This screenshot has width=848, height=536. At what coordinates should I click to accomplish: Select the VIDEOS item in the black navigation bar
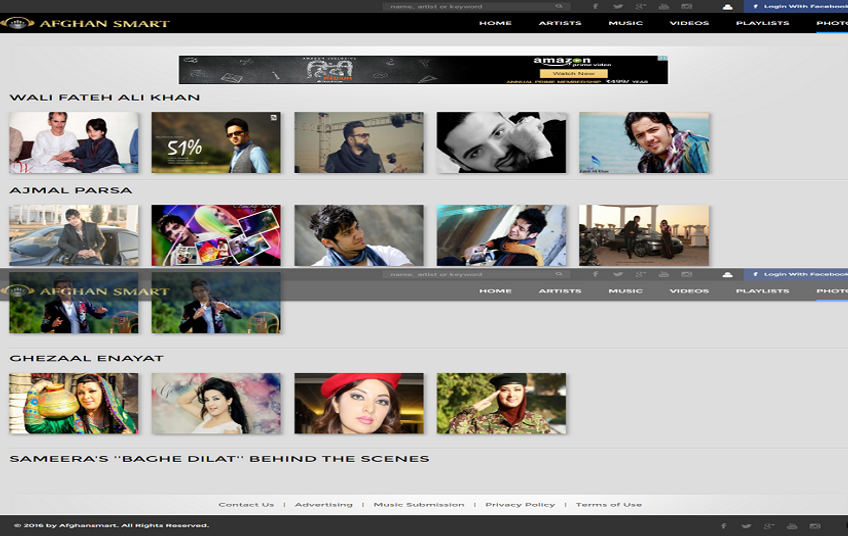689,23
